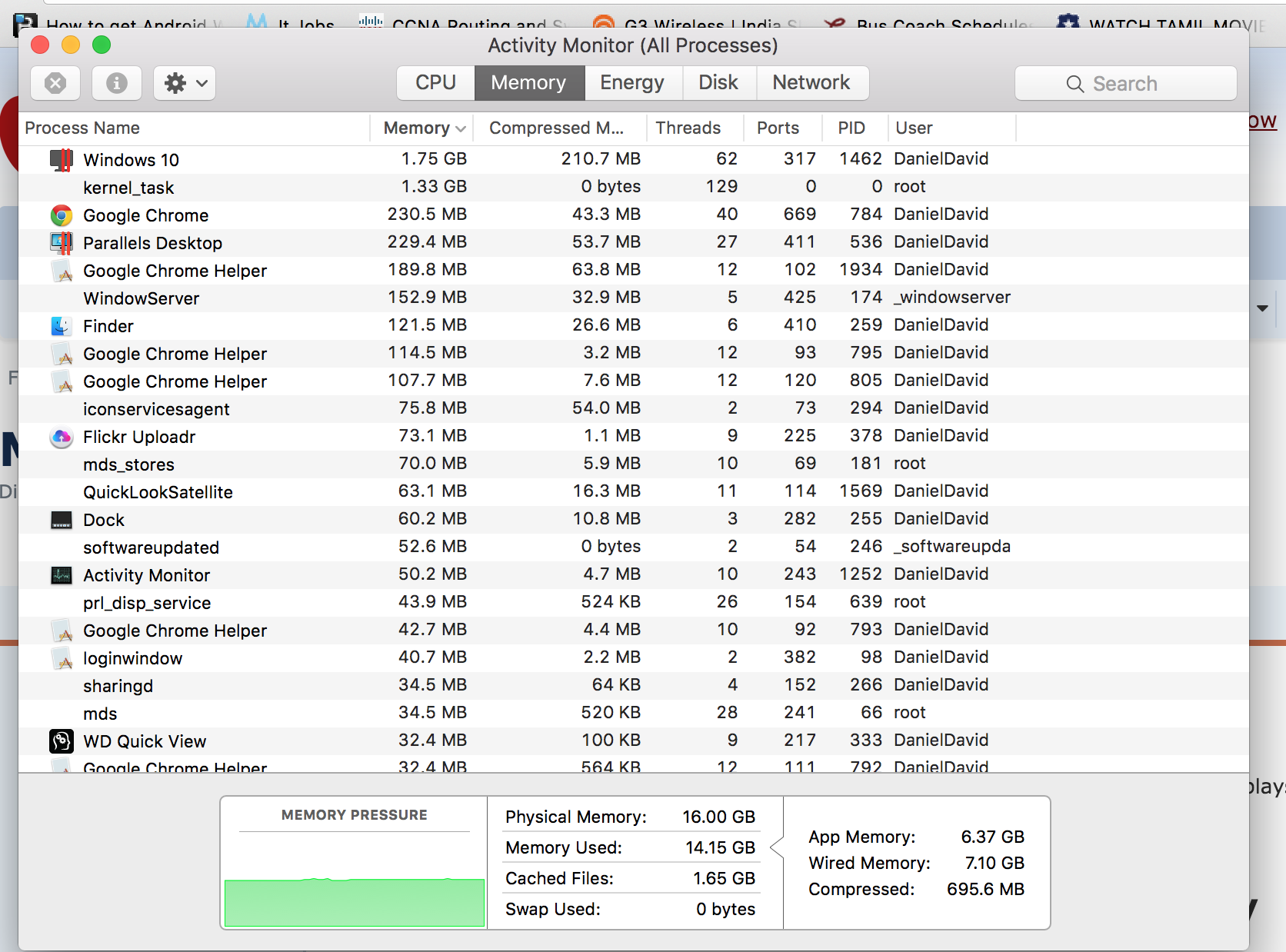
Task: Open the It Jobs browser tab behind
Action: click(291, 23)
